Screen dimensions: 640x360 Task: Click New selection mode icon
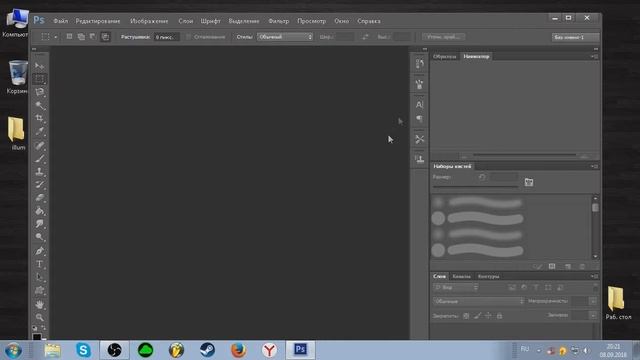coord(69,37)
